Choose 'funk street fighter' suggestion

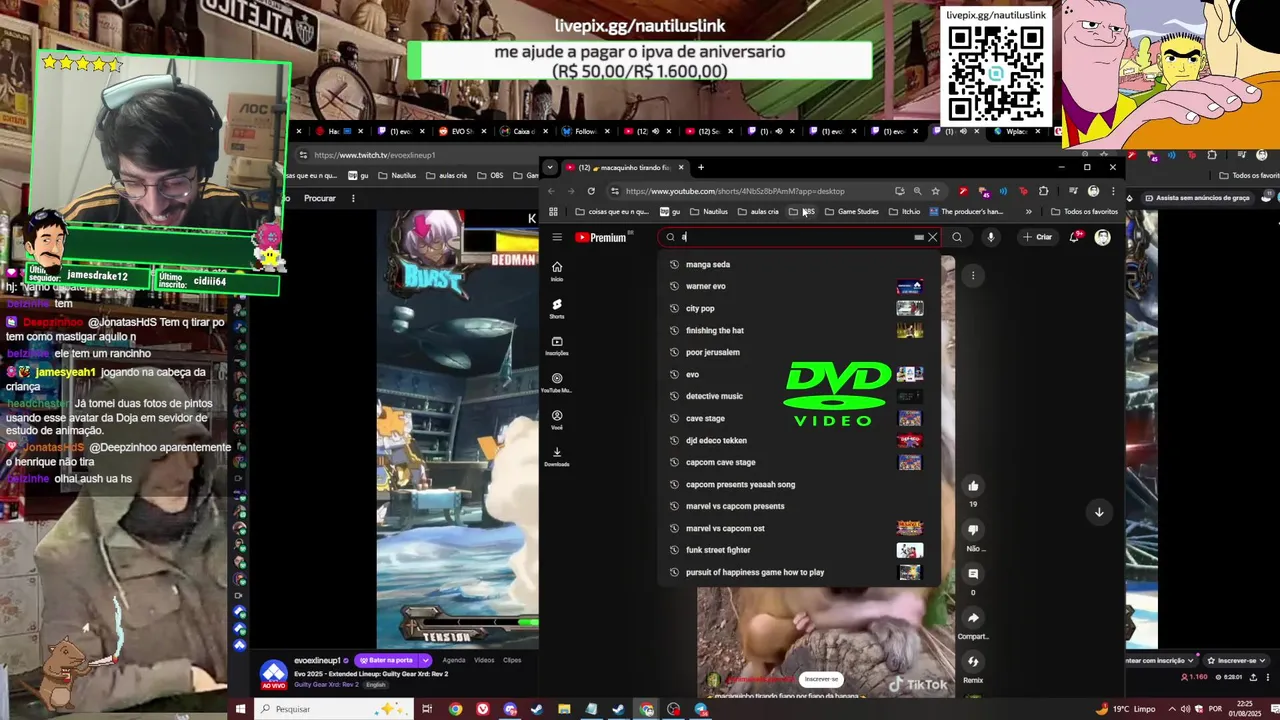click(x=798, y=550)
